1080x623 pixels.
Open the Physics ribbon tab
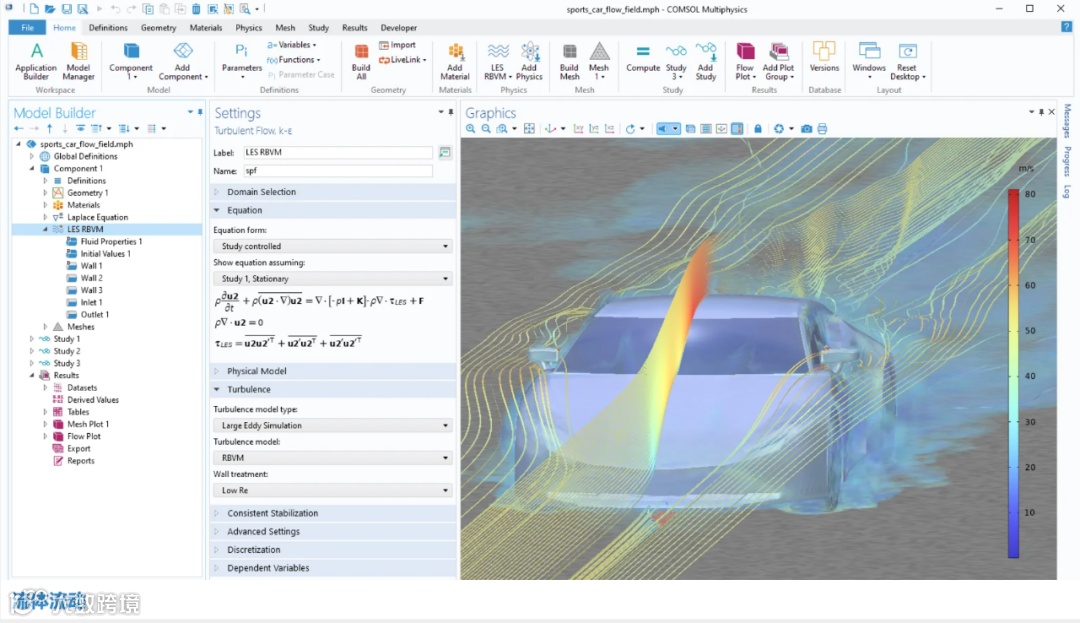click(x=249, y=28)
